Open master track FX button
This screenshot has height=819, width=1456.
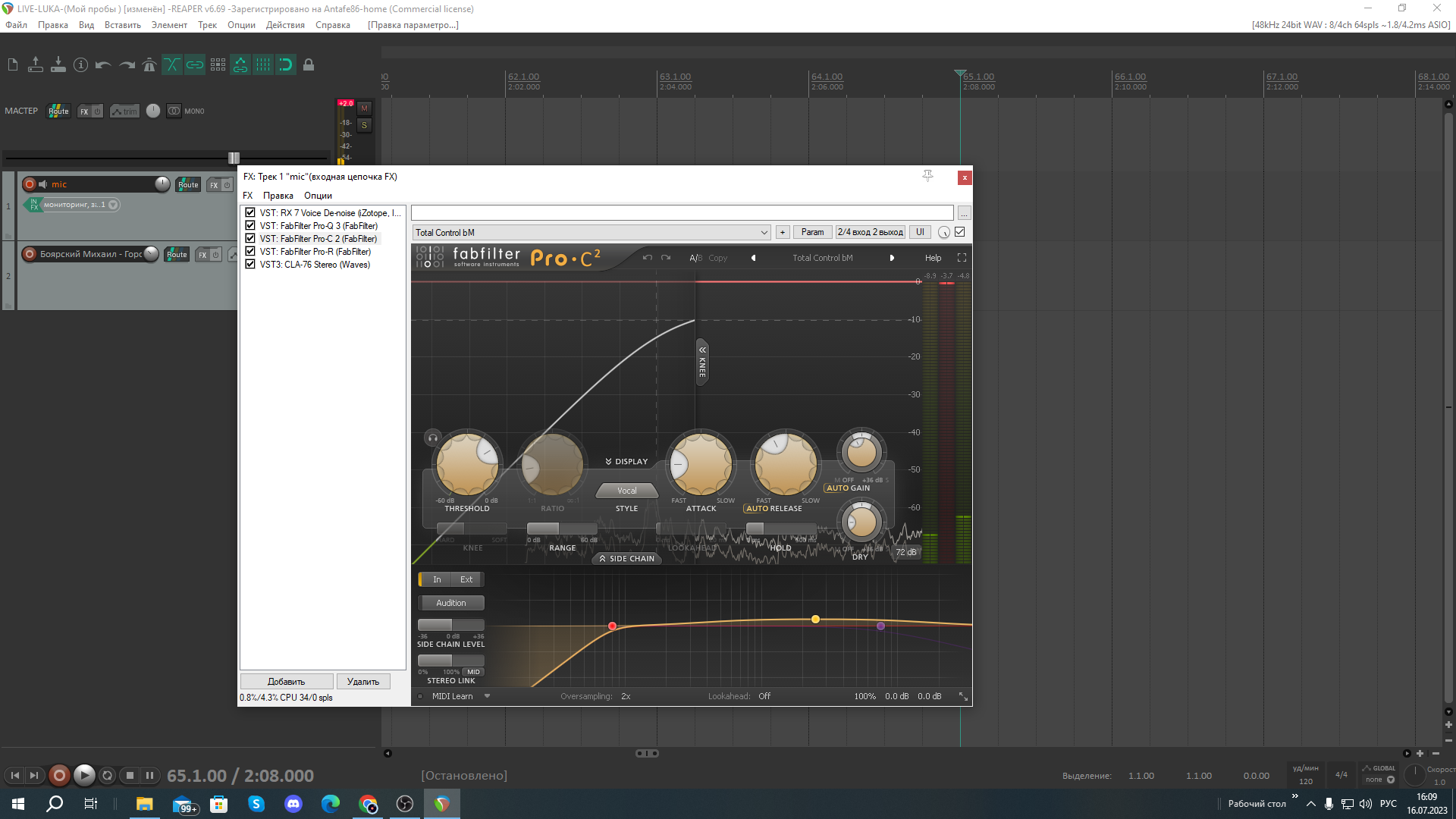pos(85,111)
